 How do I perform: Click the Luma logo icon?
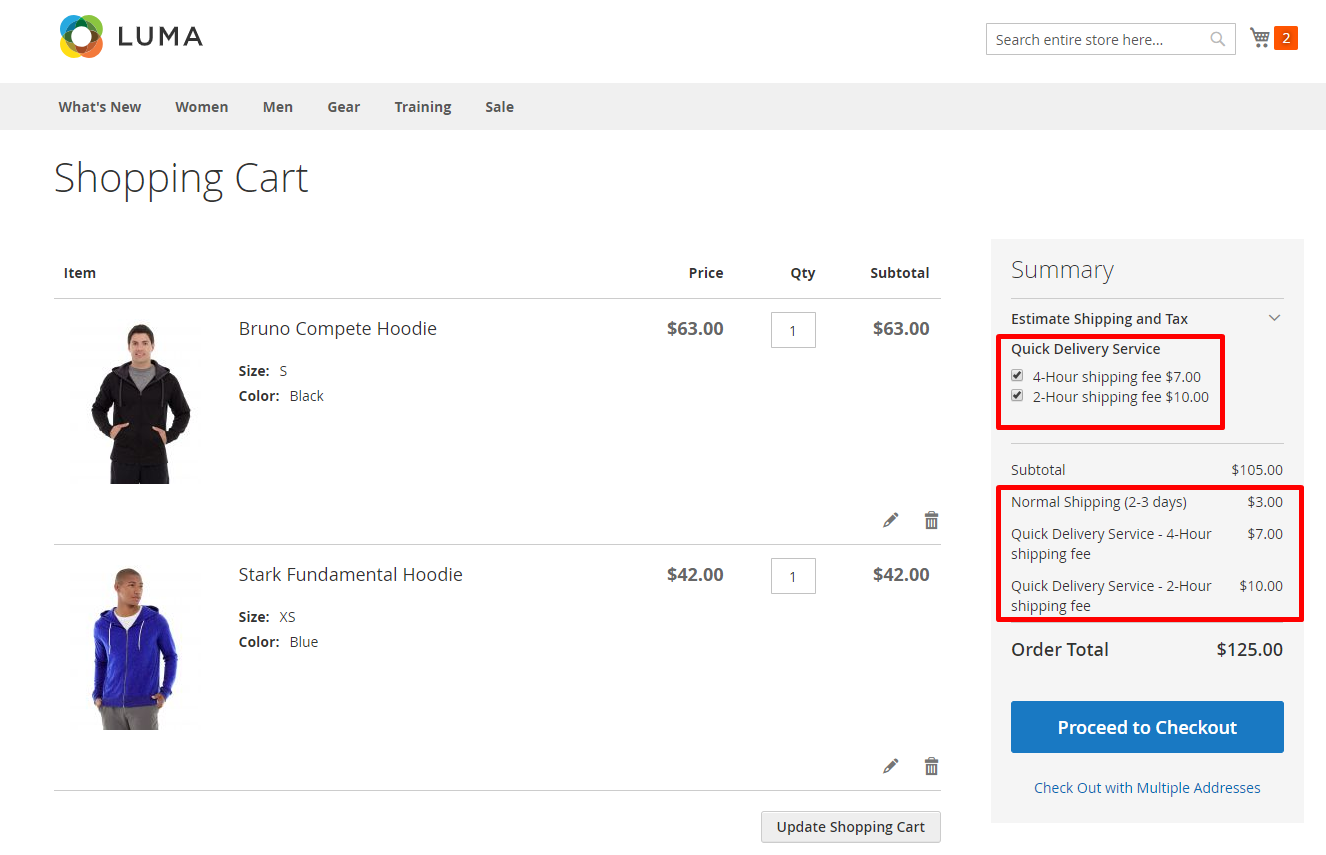81,37
